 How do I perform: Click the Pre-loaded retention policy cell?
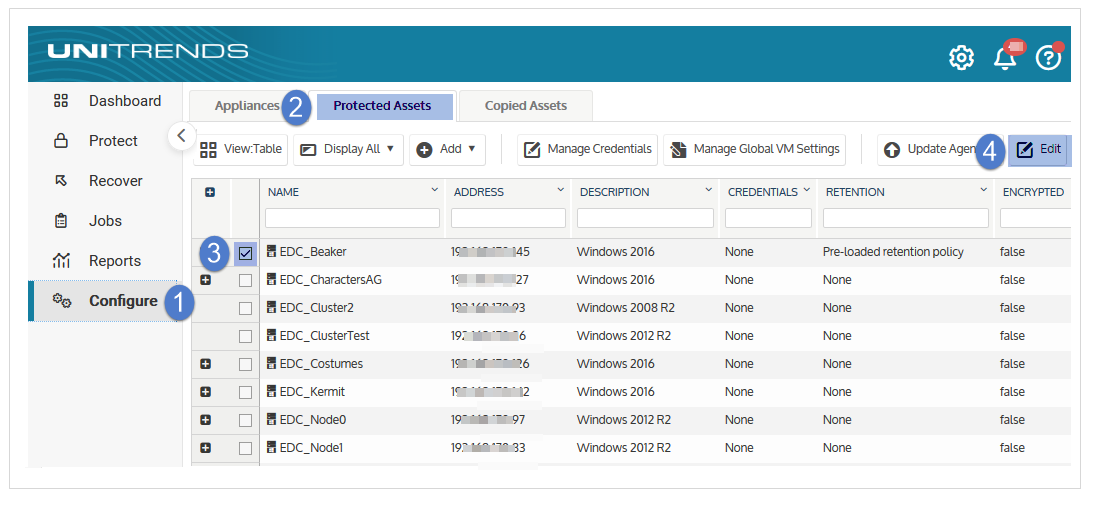point(893,251)
